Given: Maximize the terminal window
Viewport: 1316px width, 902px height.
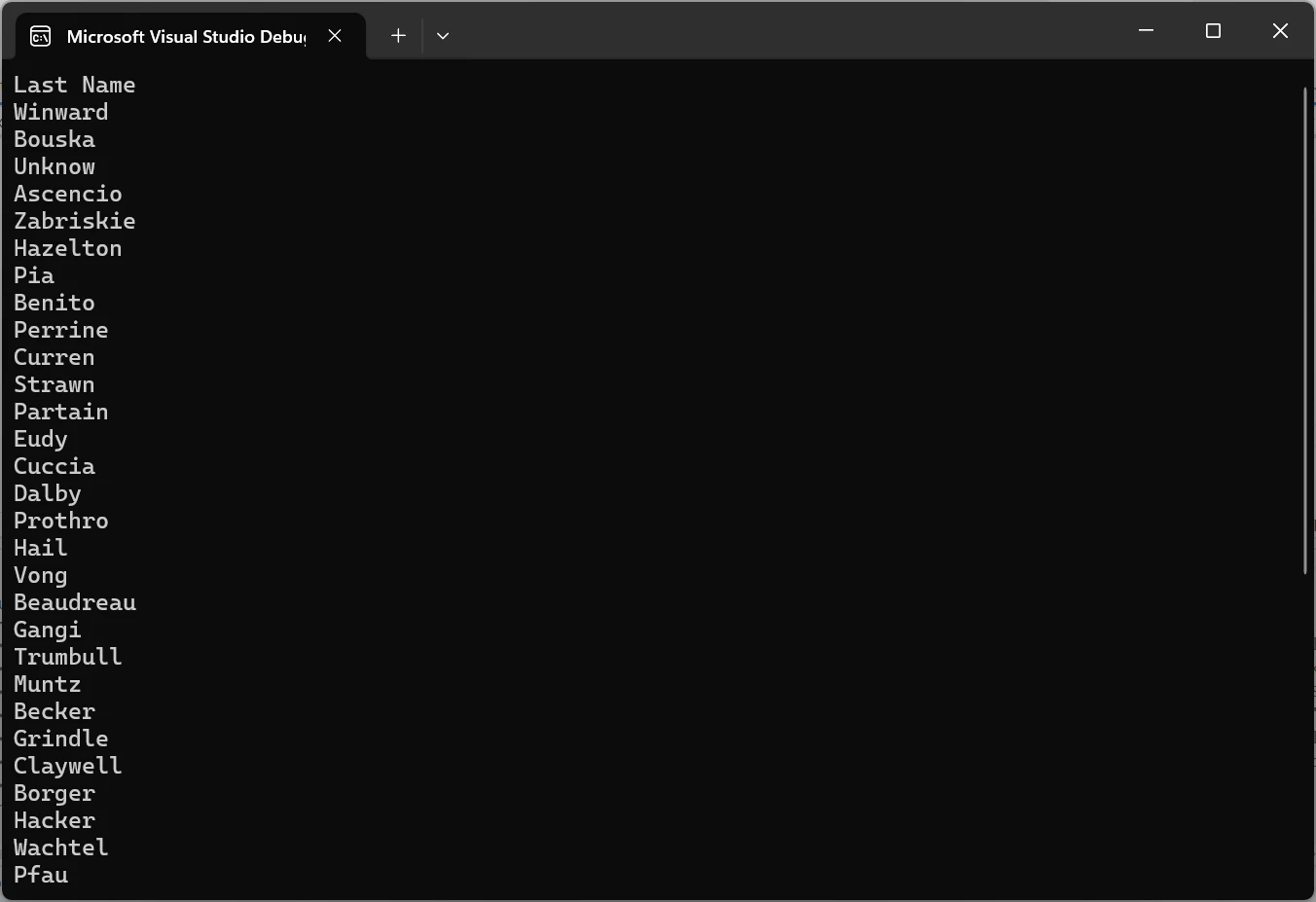Looking at the screenshot, I should pos(1213,31).
